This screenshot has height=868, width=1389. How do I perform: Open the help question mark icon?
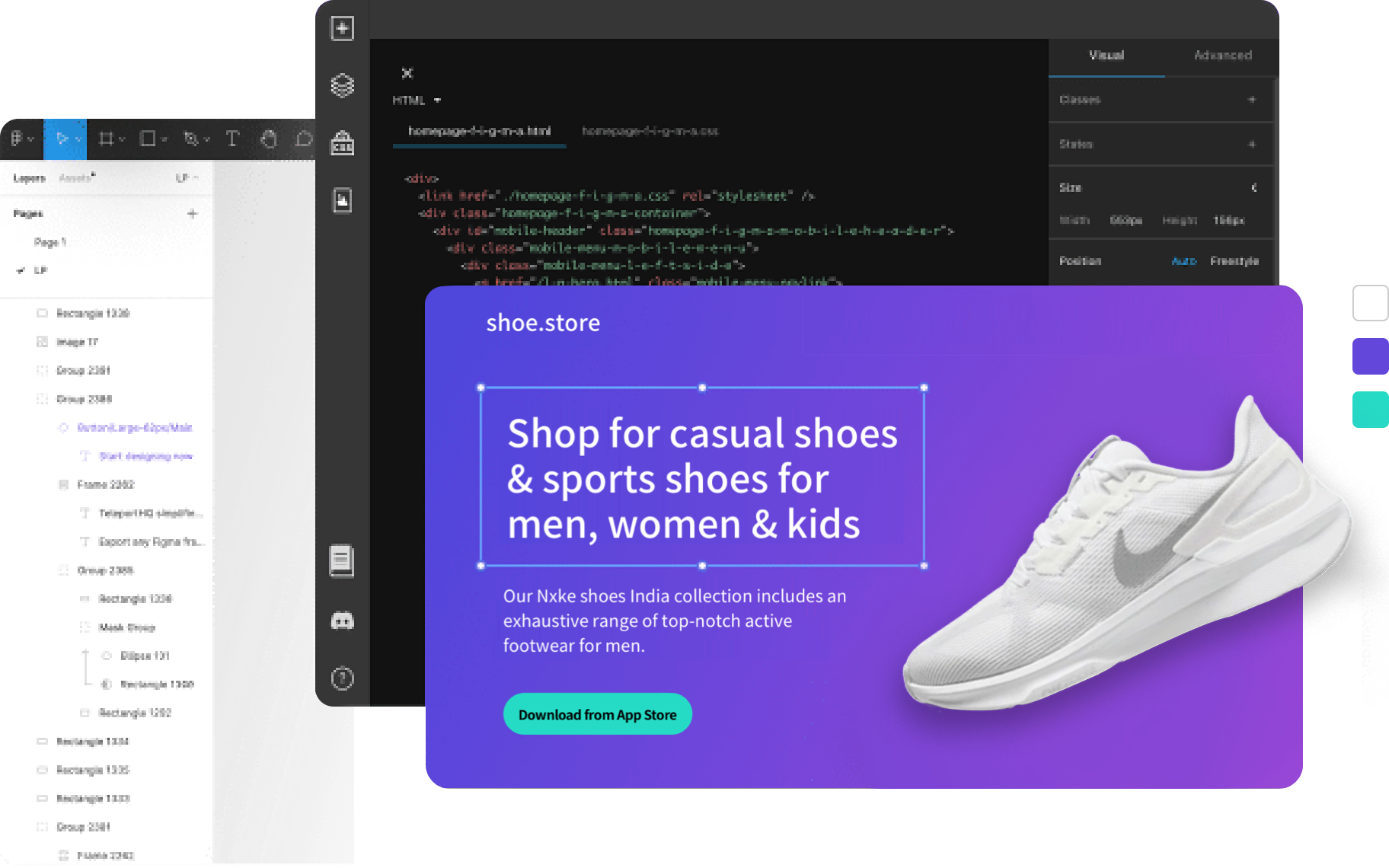342,678
